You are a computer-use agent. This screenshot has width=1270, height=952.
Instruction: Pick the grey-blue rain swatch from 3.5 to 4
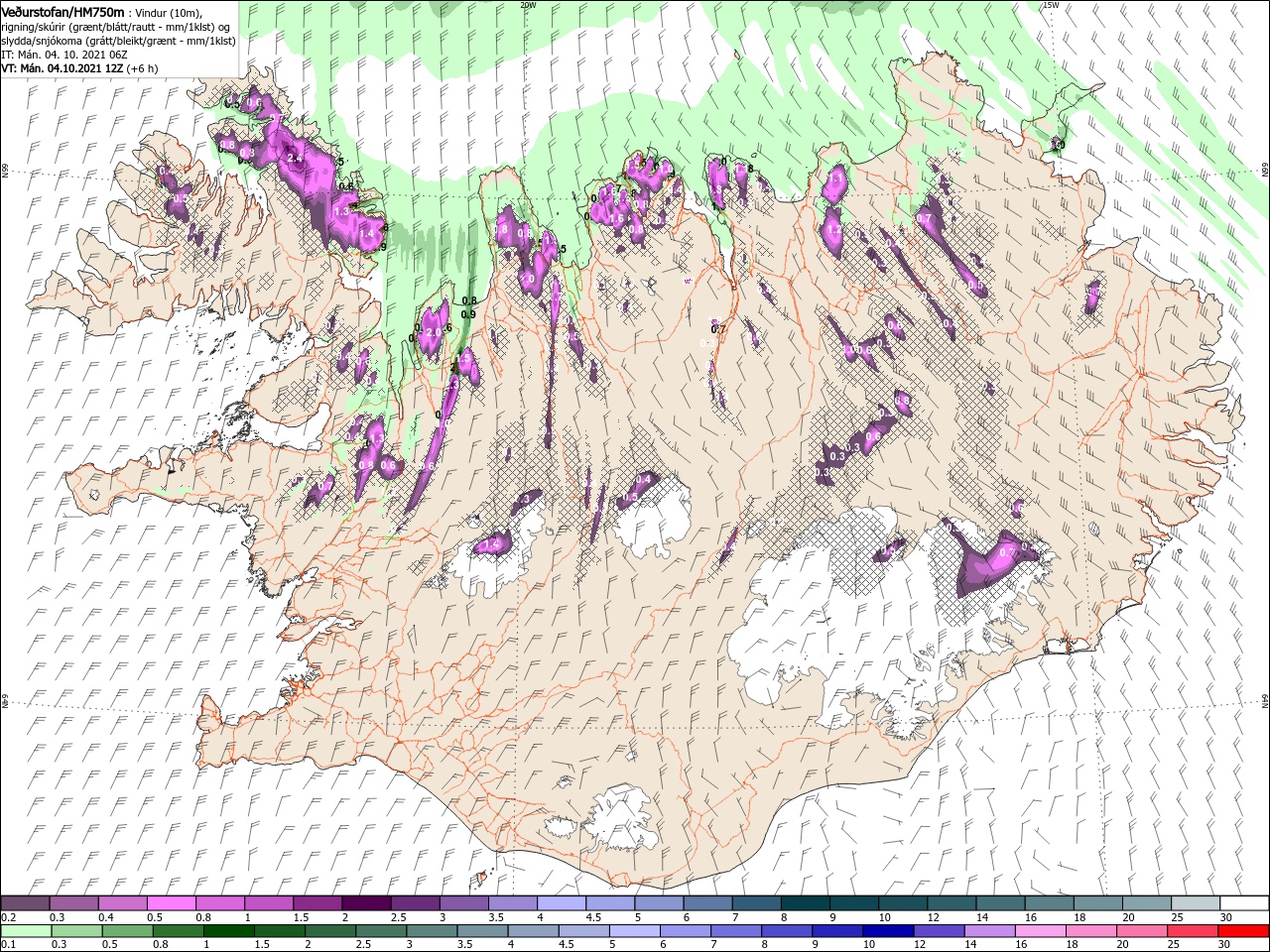(482, 930)
